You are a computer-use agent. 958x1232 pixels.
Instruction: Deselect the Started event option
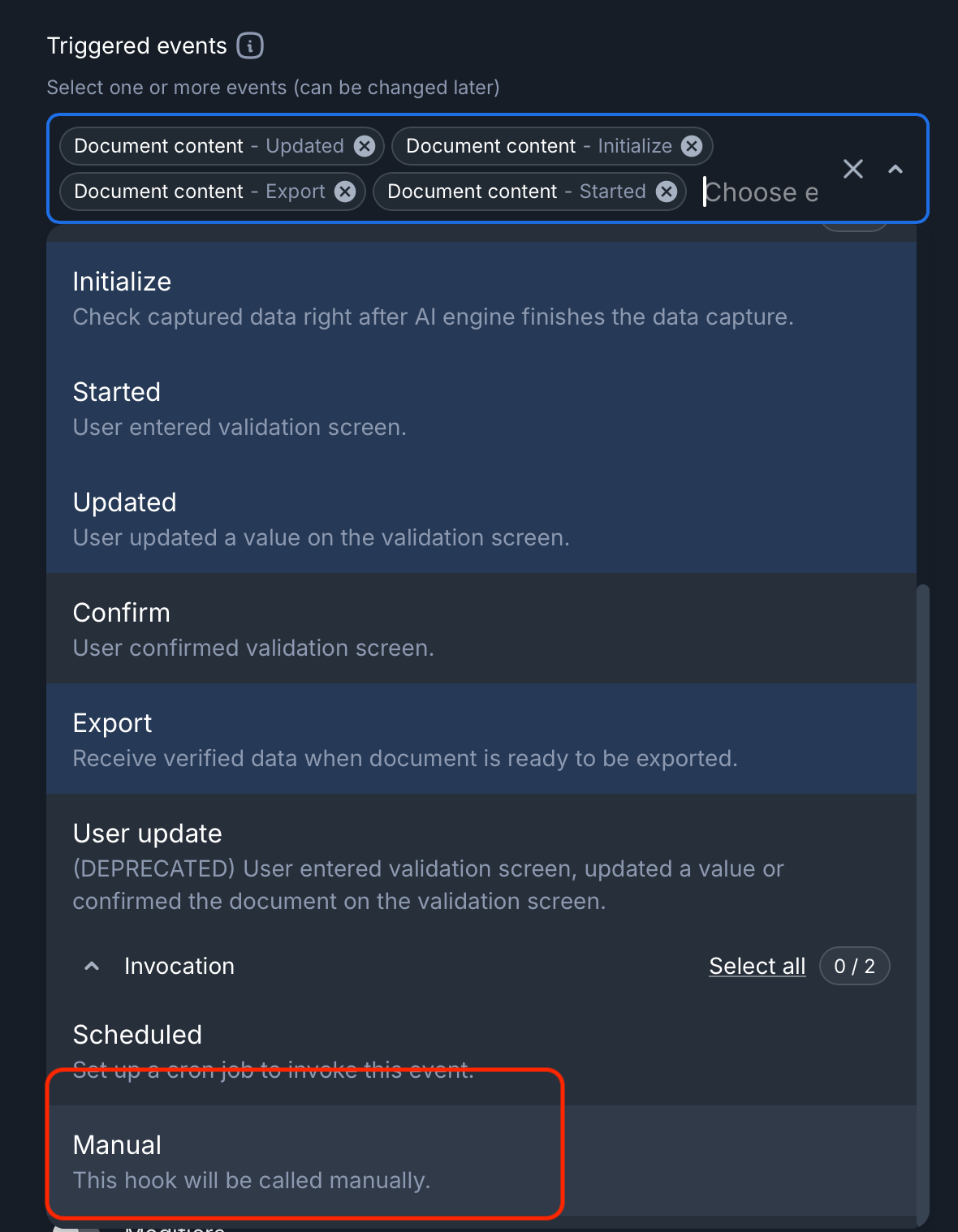(481, 407)
